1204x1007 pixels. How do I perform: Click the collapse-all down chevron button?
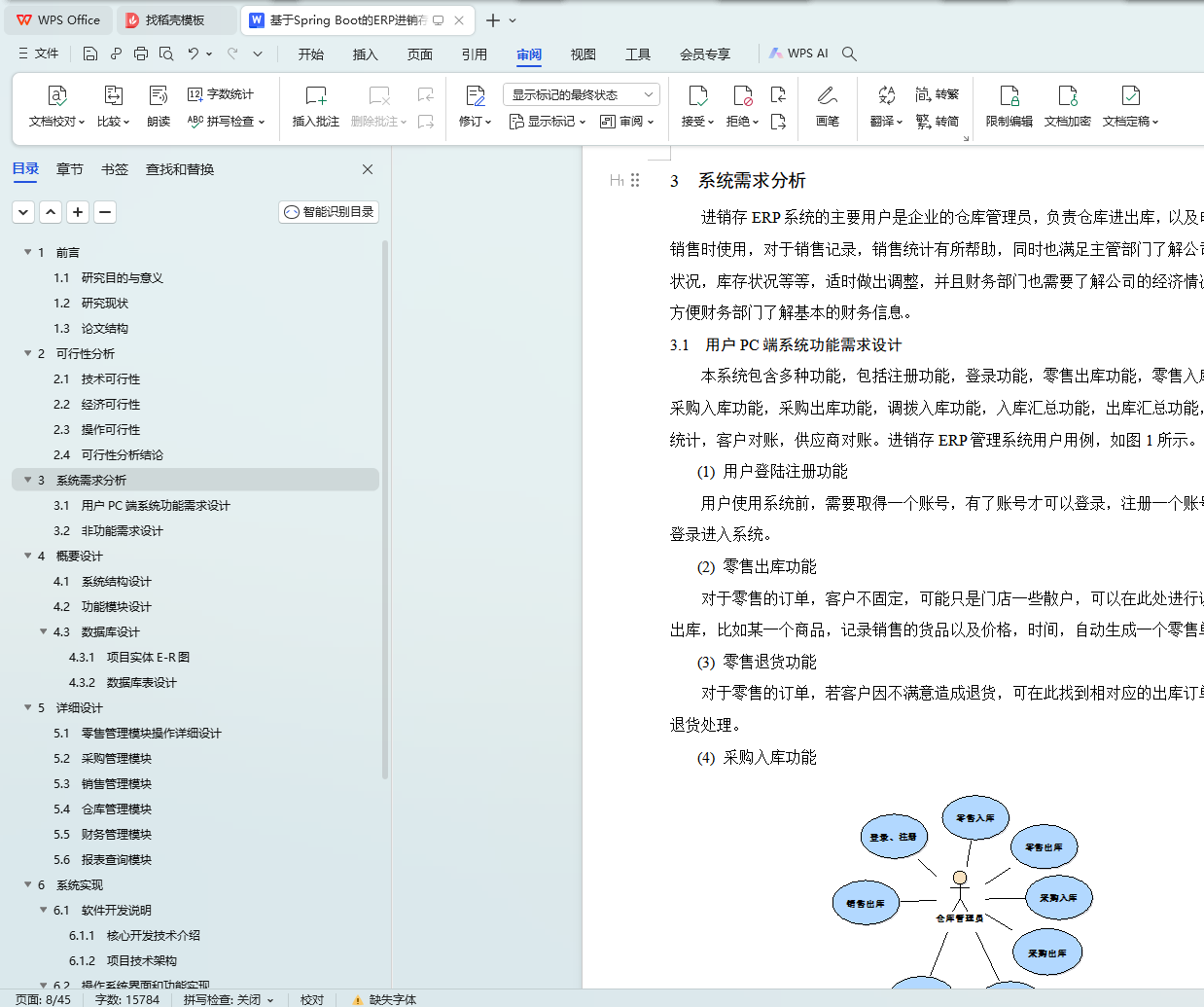[x=24, y=212]
